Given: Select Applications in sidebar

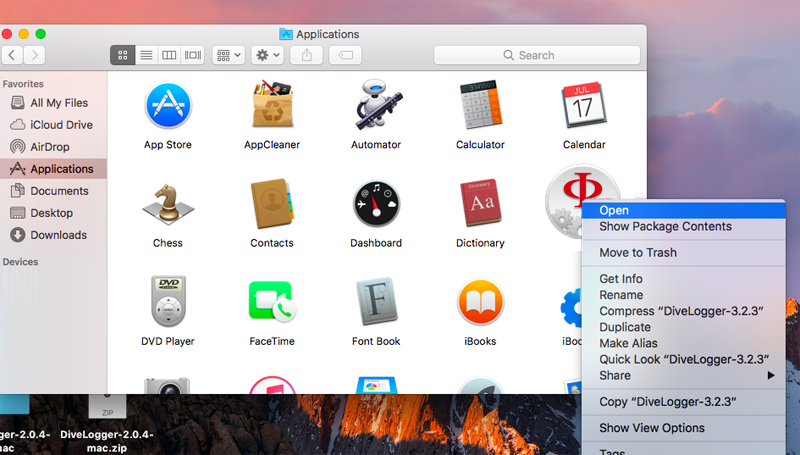Looking at the screenshot, I should coord(53,169).
